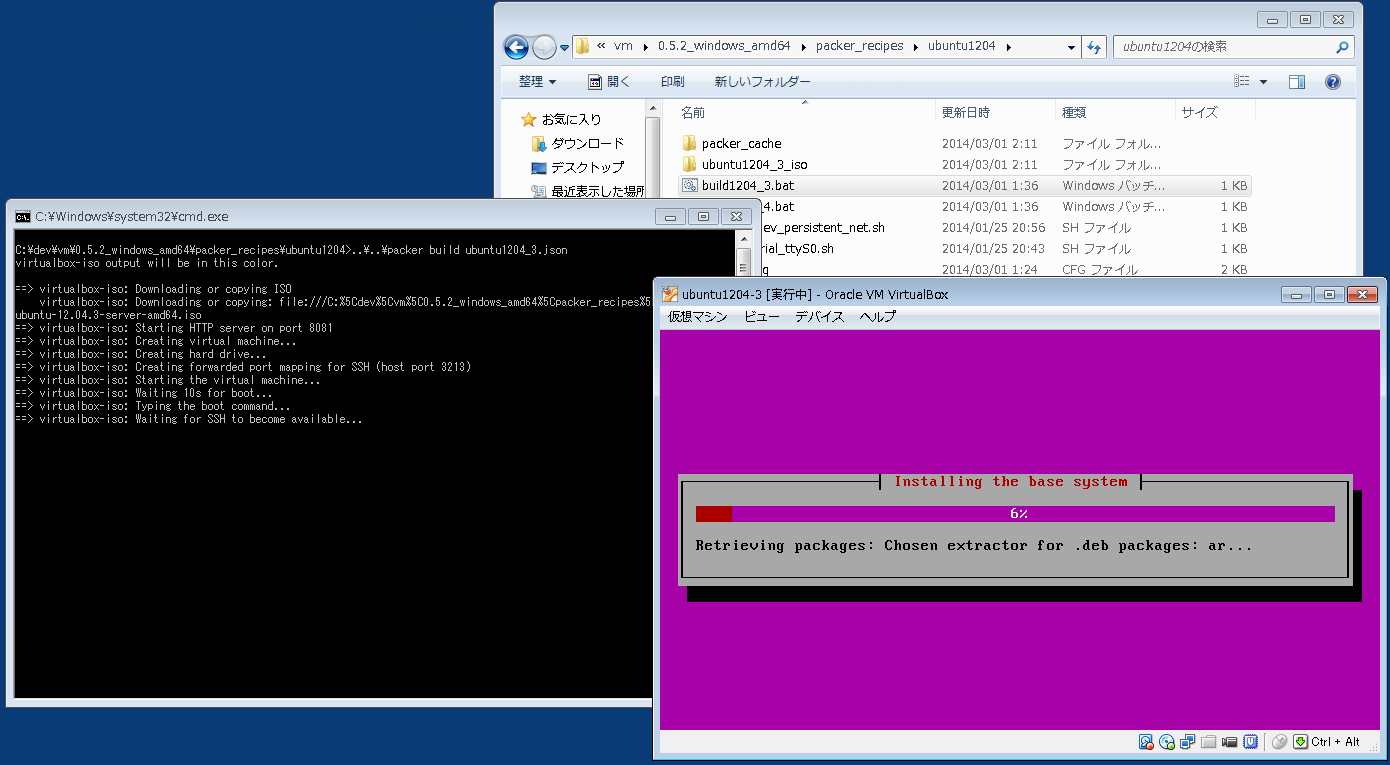Click the mouse integration status icon
Screen dimensions: 1390x765
1279,742
